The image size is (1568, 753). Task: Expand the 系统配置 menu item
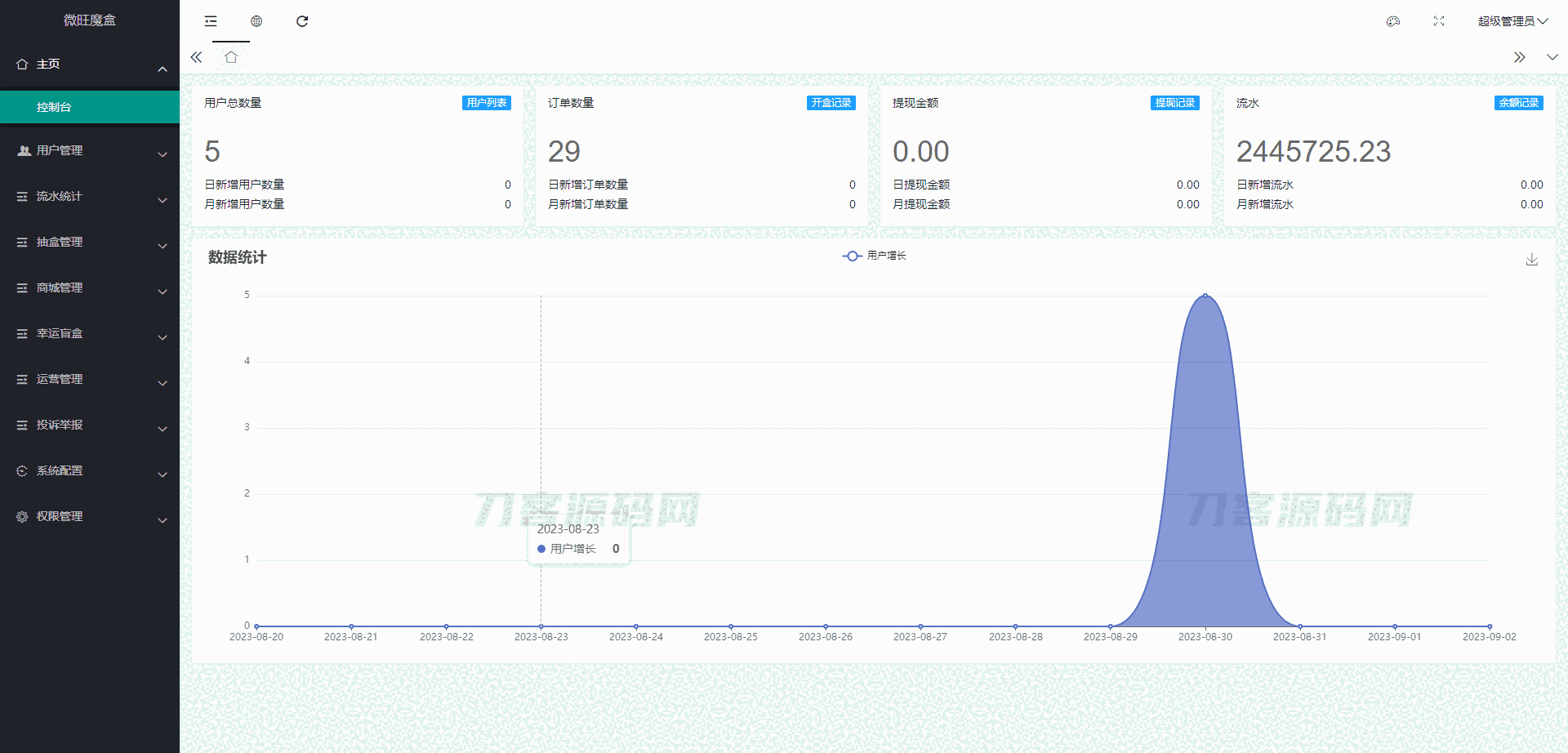tap(90, 471)
